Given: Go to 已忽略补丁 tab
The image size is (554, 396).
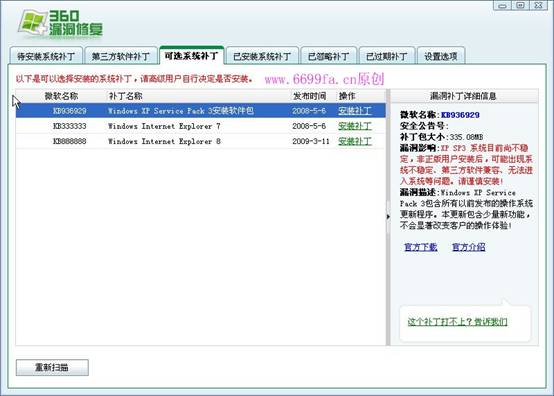Looking at the screenshot, I should [328, 56].
